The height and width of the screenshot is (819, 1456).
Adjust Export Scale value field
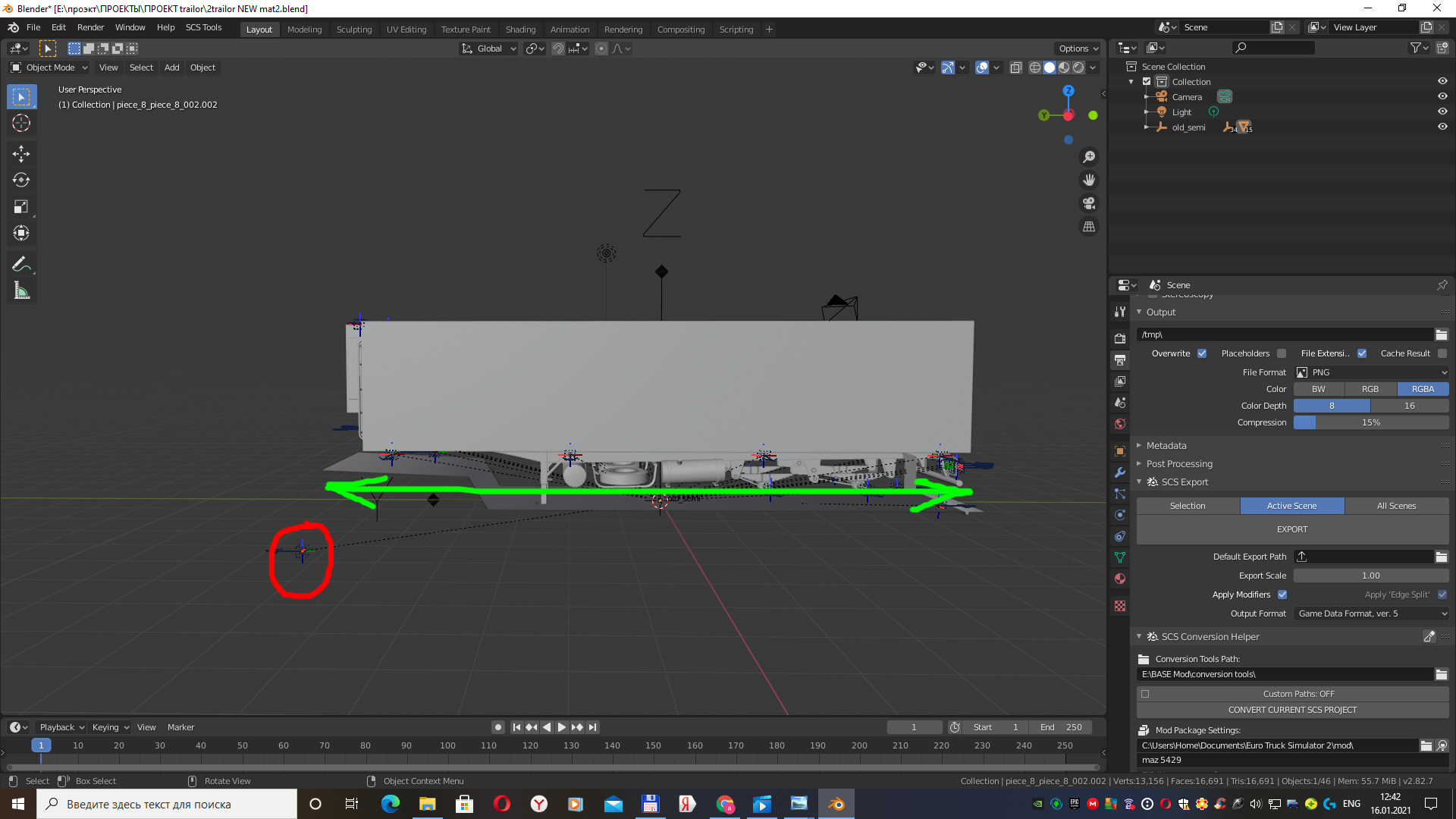pyautogui.click(x=1371, y=576)
